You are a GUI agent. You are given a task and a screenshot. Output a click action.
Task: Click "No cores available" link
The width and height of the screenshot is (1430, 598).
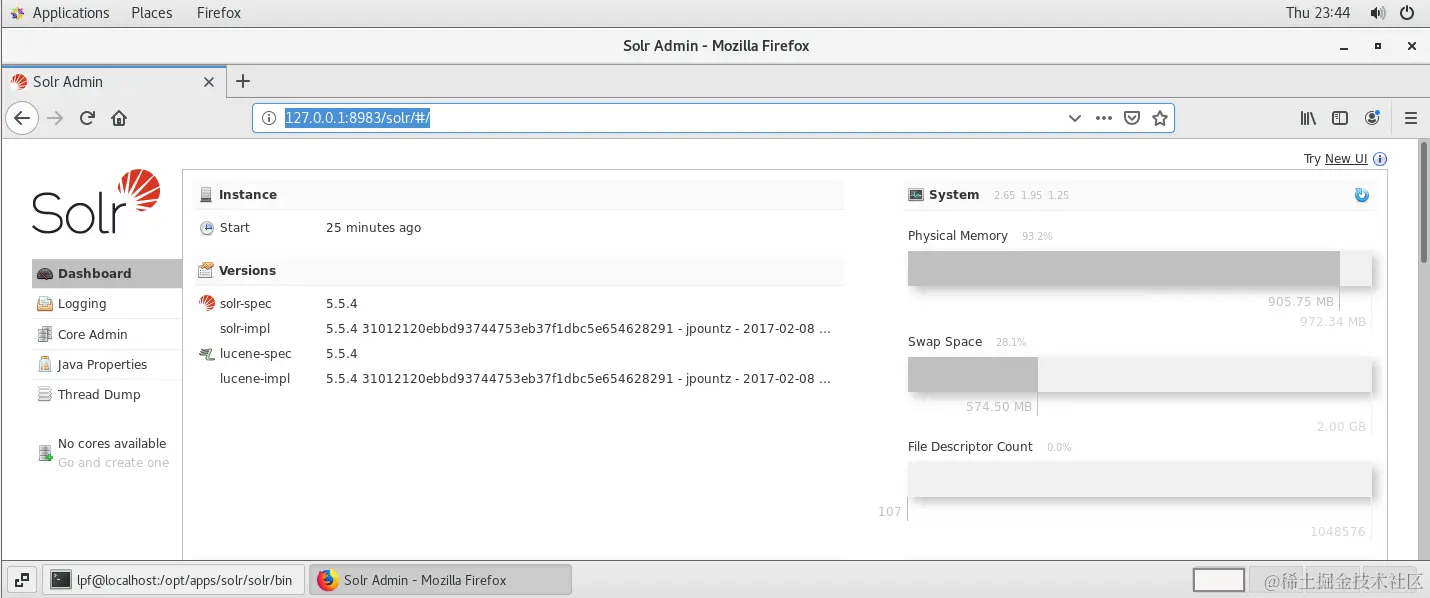tap(112, 444)
